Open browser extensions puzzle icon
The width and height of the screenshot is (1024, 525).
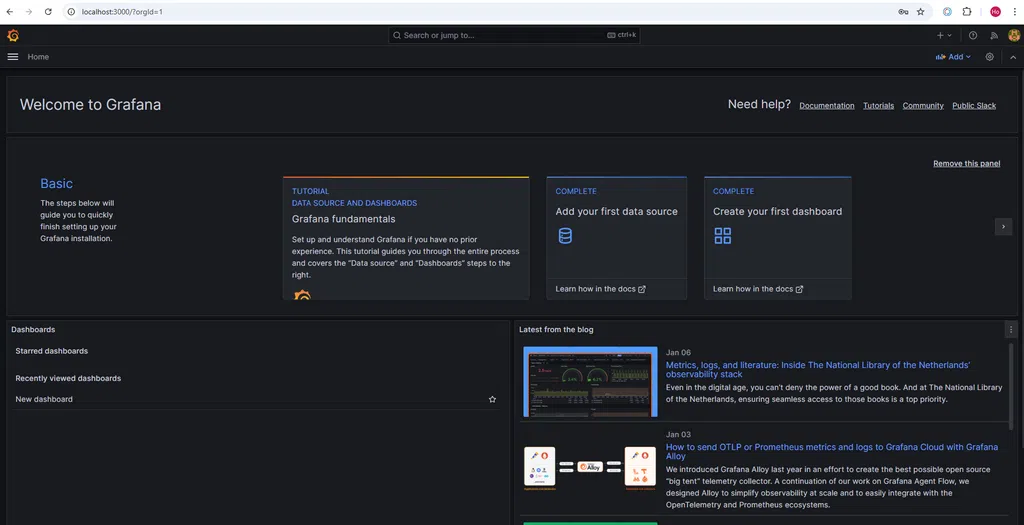[967, 12]
